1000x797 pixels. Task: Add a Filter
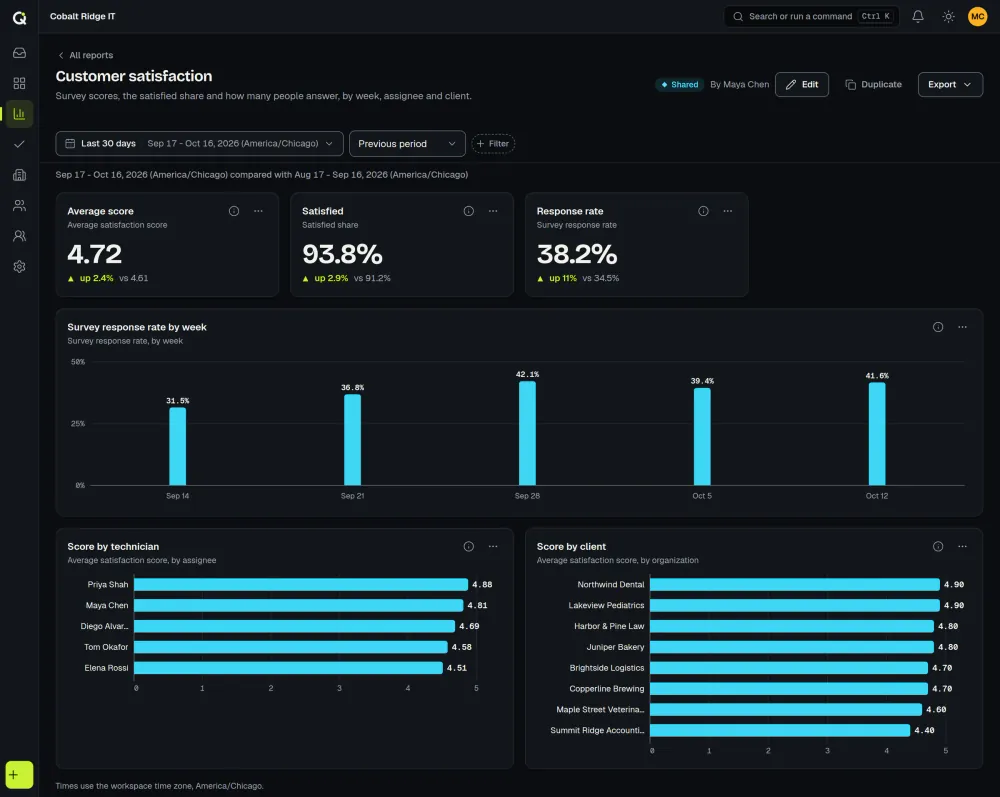tap(493, 143)
